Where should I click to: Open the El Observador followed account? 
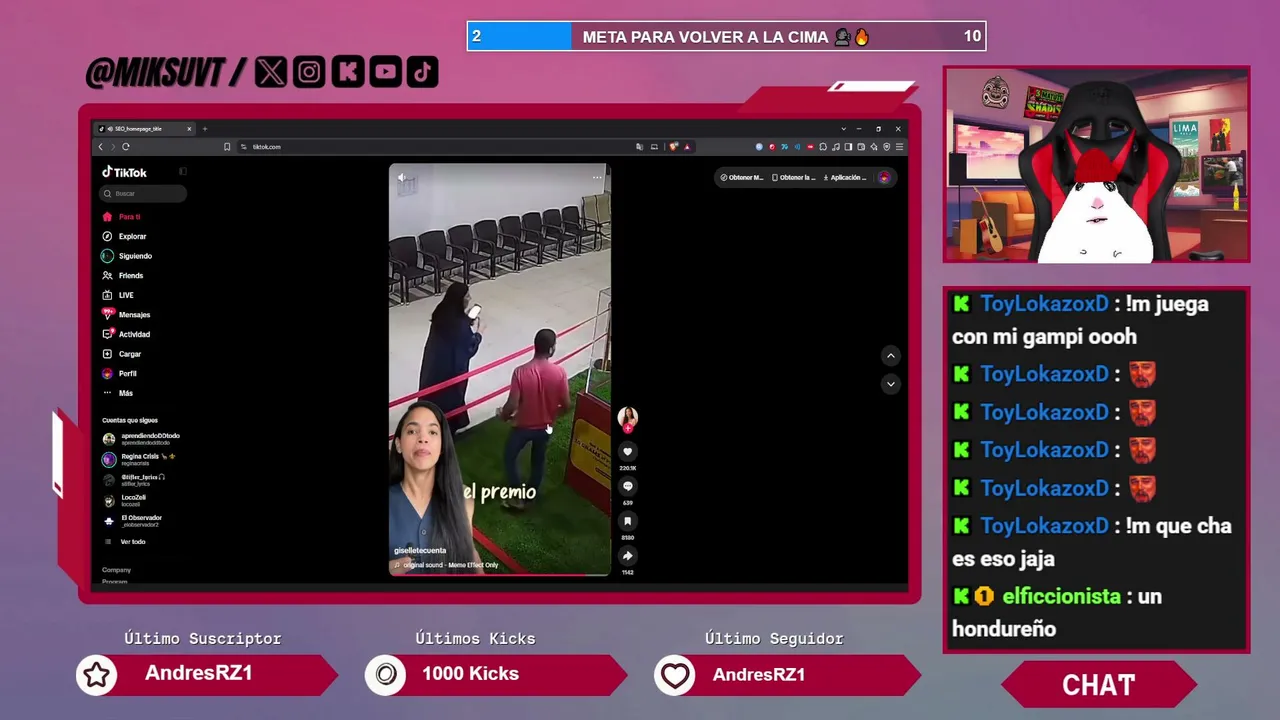pyautogui.click(x=132, y=521)
